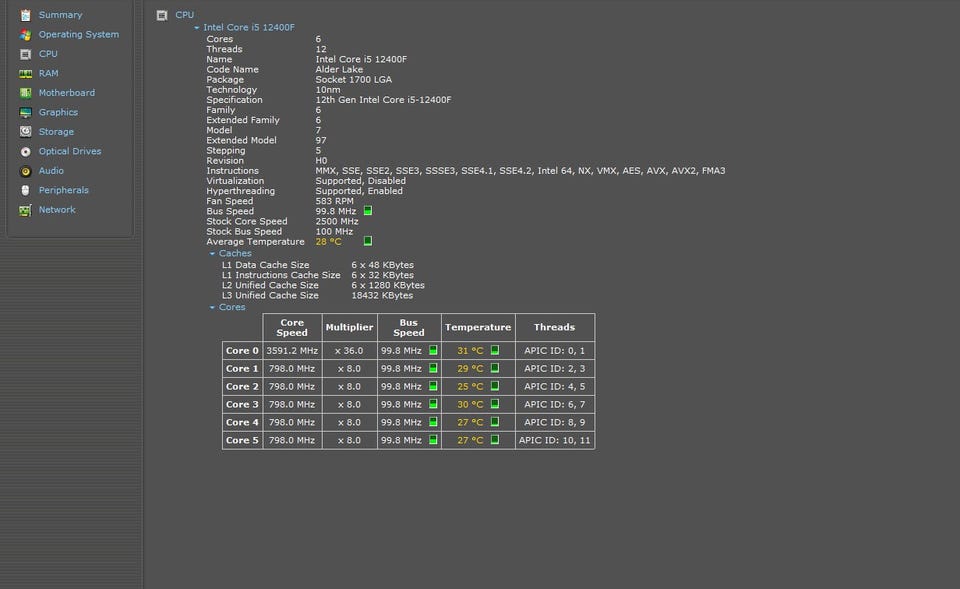The width and height of the screenshot is (960, 589).
Task: Click Core 0 temperature graph icon
Action: click(x=495, y=350)
